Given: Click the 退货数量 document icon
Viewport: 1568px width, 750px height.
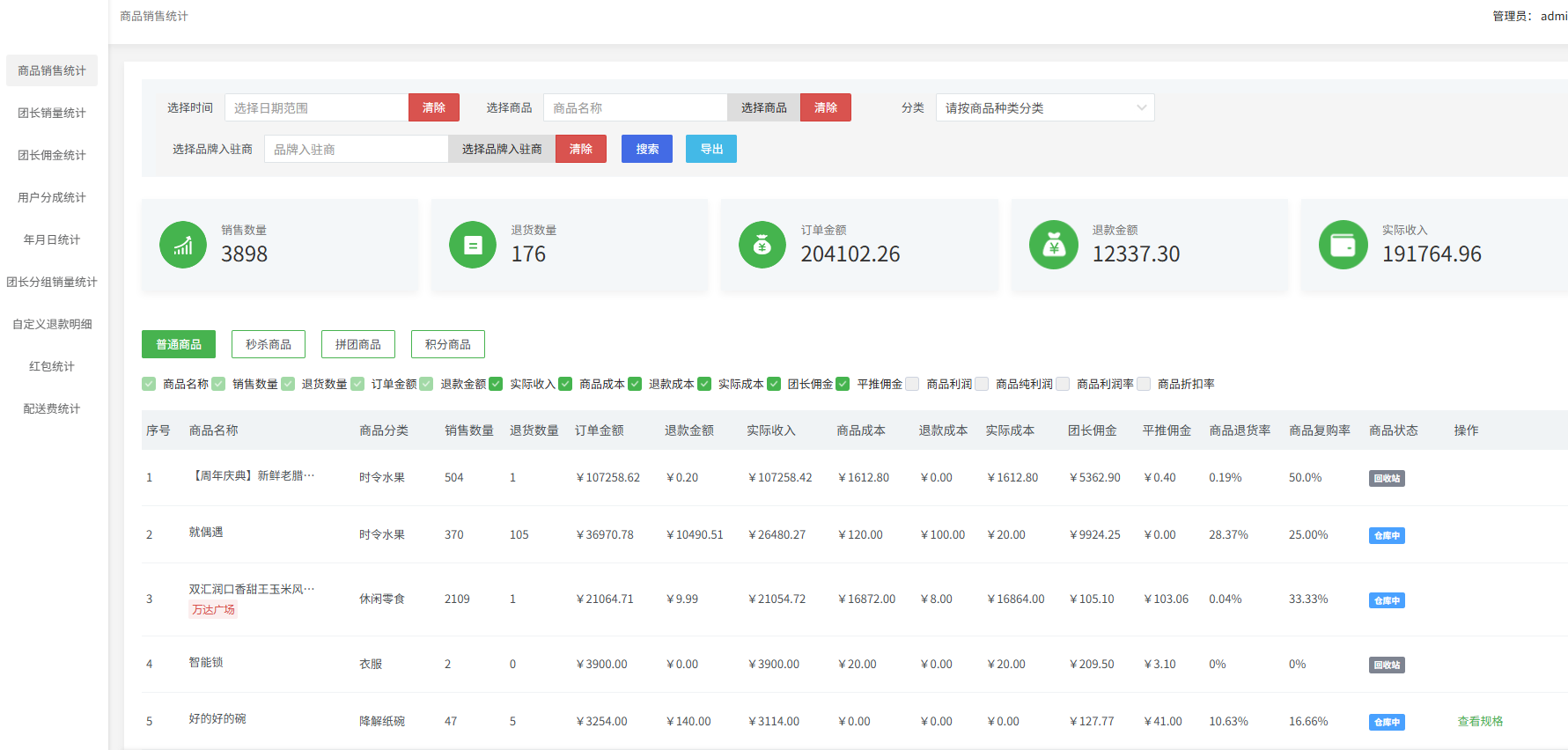Looking at the screenshot, I should [473, 245].
